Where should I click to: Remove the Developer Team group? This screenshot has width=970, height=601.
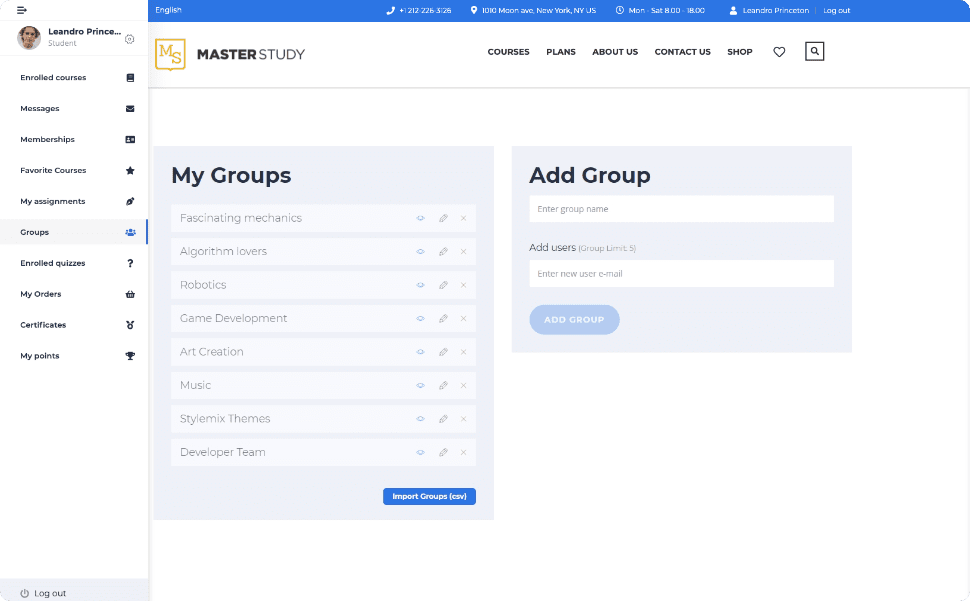463,452
